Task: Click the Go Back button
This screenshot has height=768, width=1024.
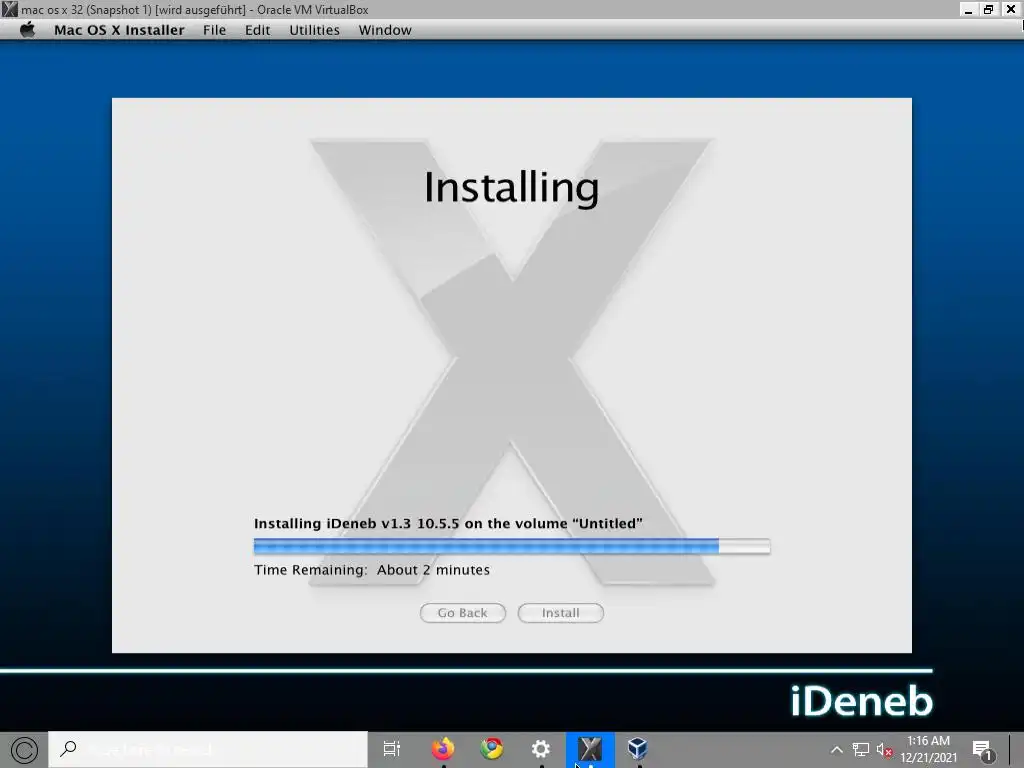Action: point(462,613)
